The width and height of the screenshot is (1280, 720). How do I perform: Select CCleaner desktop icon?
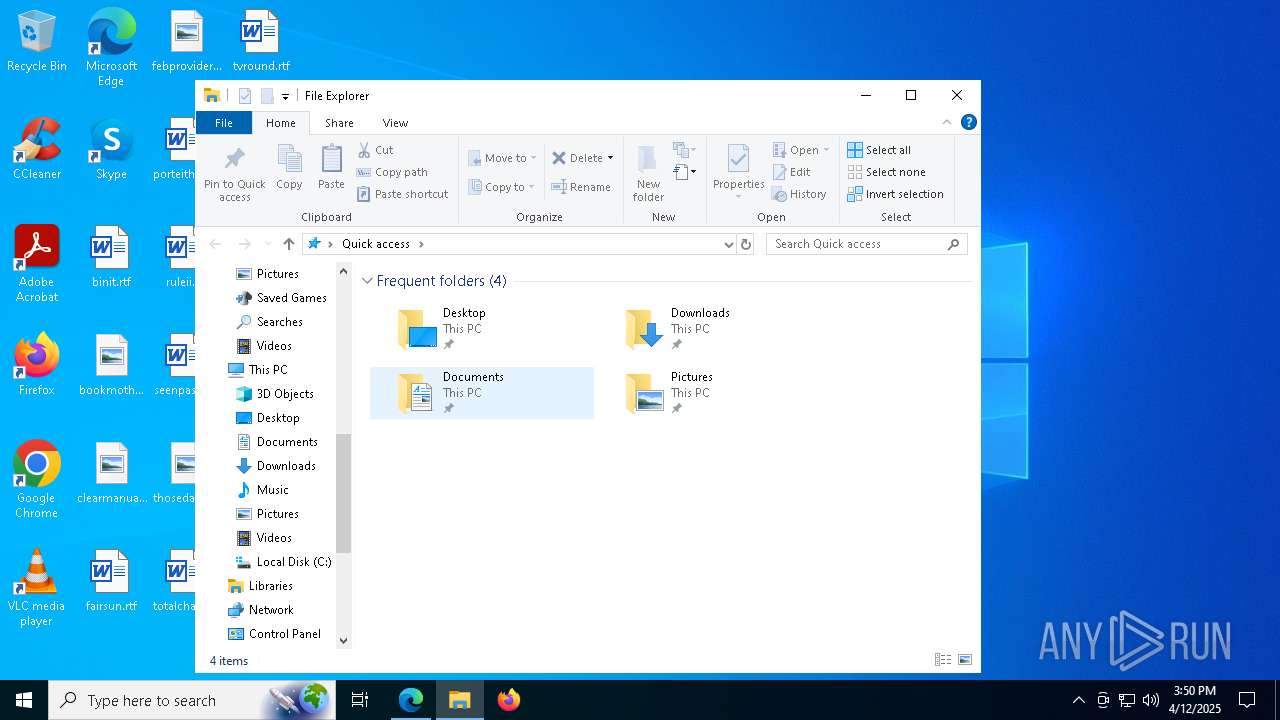point(37,149)
